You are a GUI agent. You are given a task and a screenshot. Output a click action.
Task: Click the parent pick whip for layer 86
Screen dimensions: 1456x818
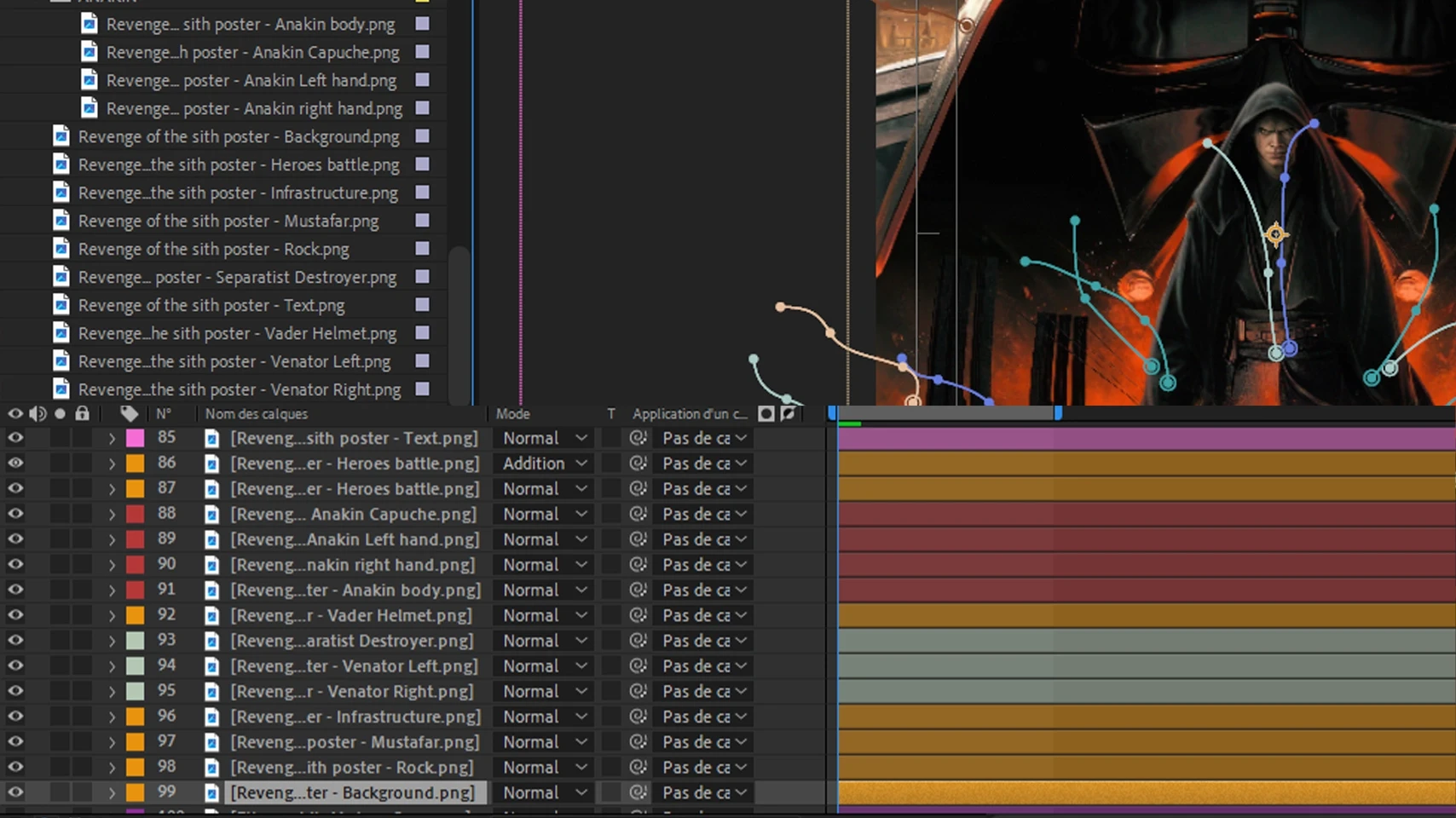pos(638,464)
